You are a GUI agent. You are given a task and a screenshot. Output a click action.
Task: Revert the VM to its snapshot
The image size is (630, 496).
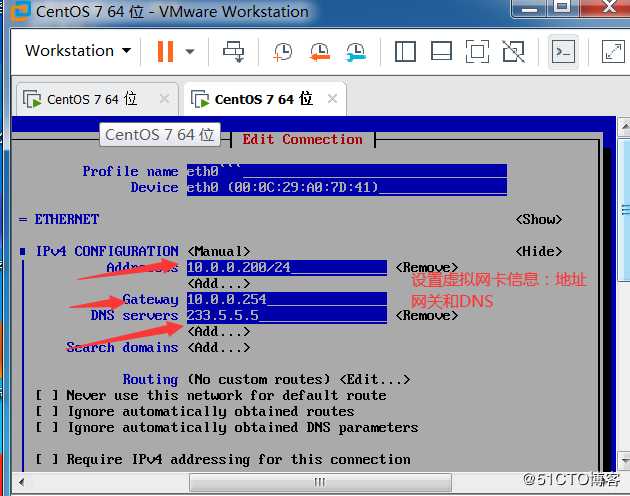tap(320, 51)
